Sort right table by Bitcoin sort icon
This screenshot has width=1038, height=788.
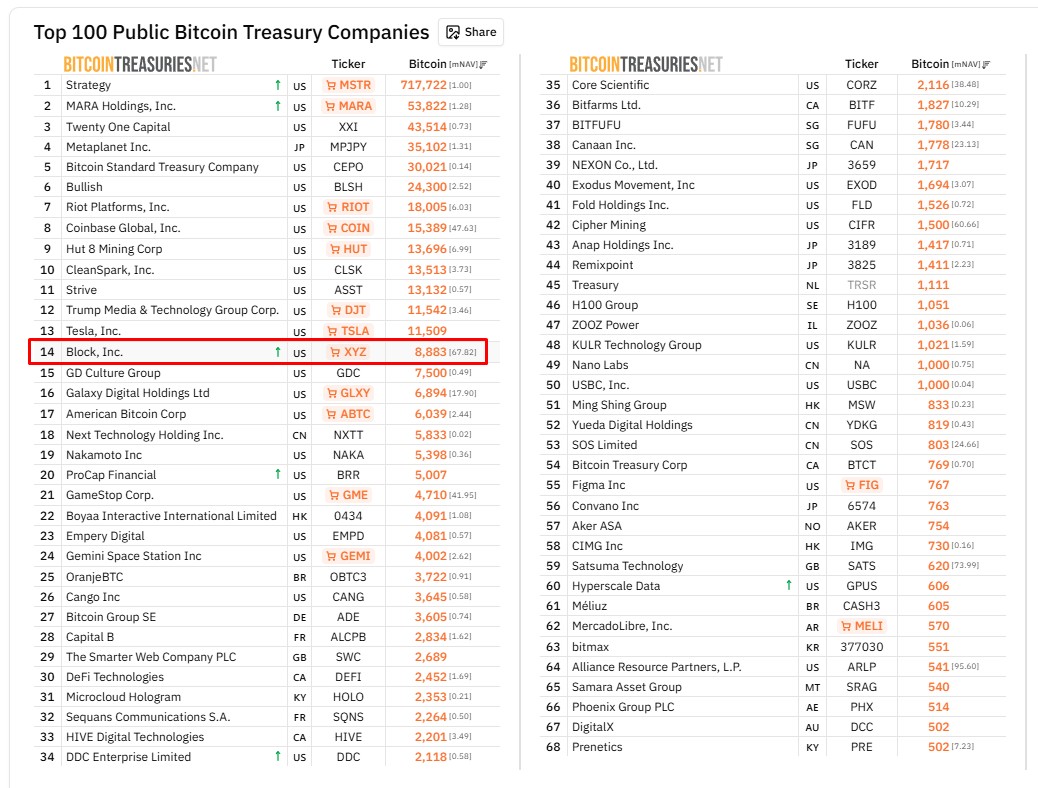point(985,65)
